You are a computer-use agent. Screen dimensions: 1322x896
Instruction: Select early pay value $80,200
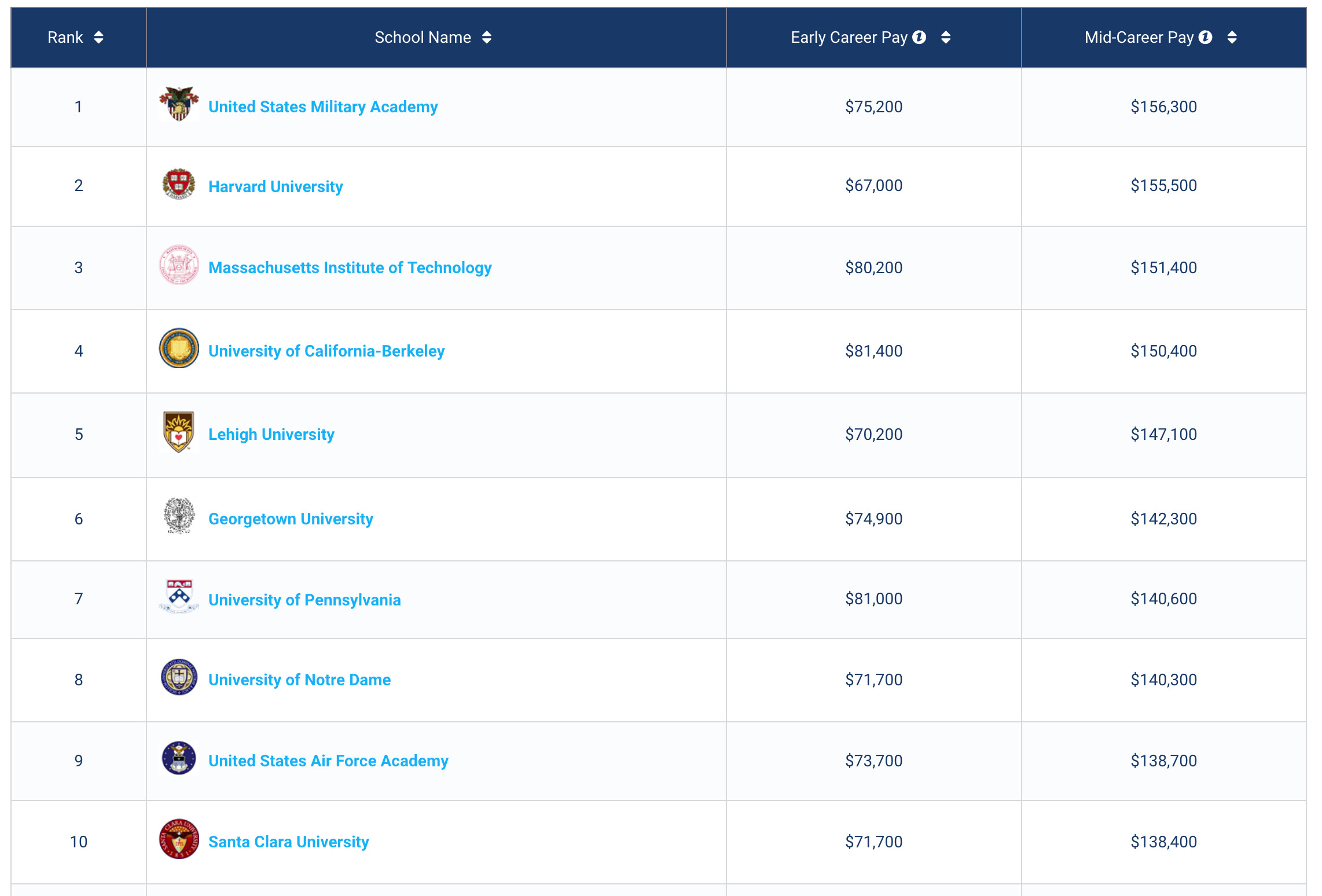873,267
